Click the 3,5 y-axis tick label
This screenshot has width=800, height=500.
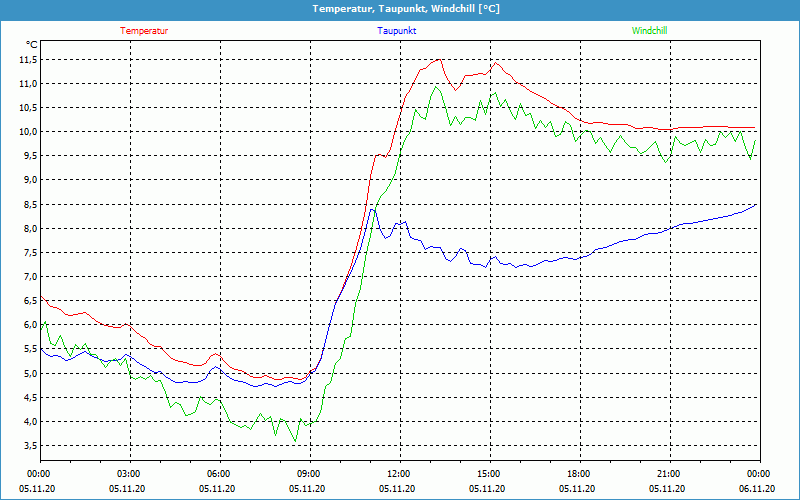coord(30,446)
